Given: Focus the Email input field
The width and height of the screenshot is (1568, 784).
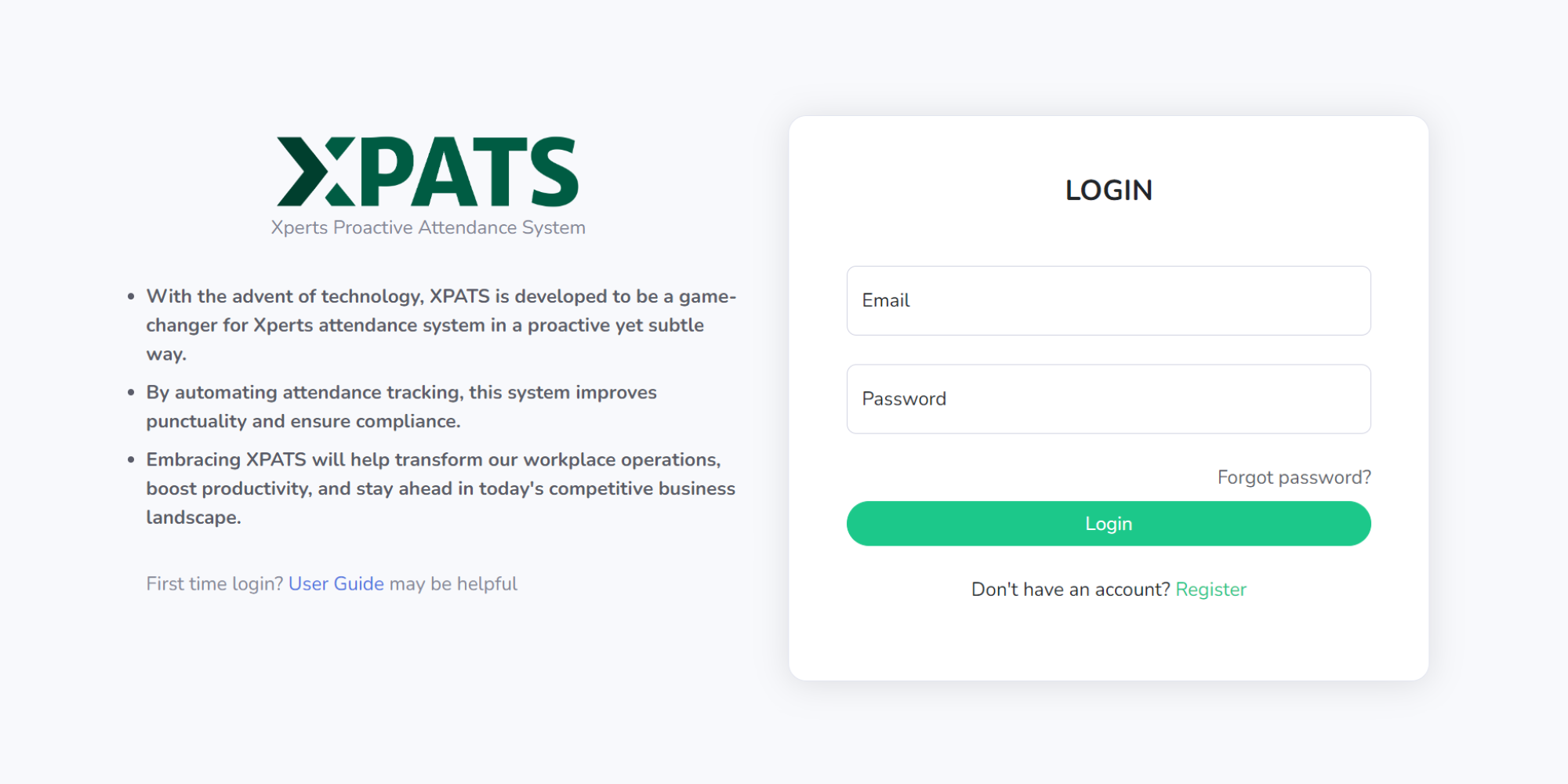Looking at the screenshot, I should [x=1109, y=300].
